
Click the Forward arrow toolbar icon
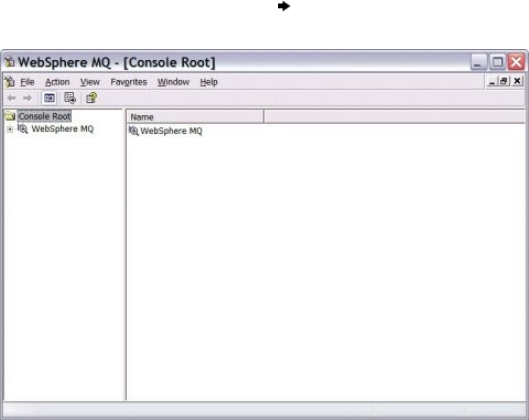click(27, 98)
